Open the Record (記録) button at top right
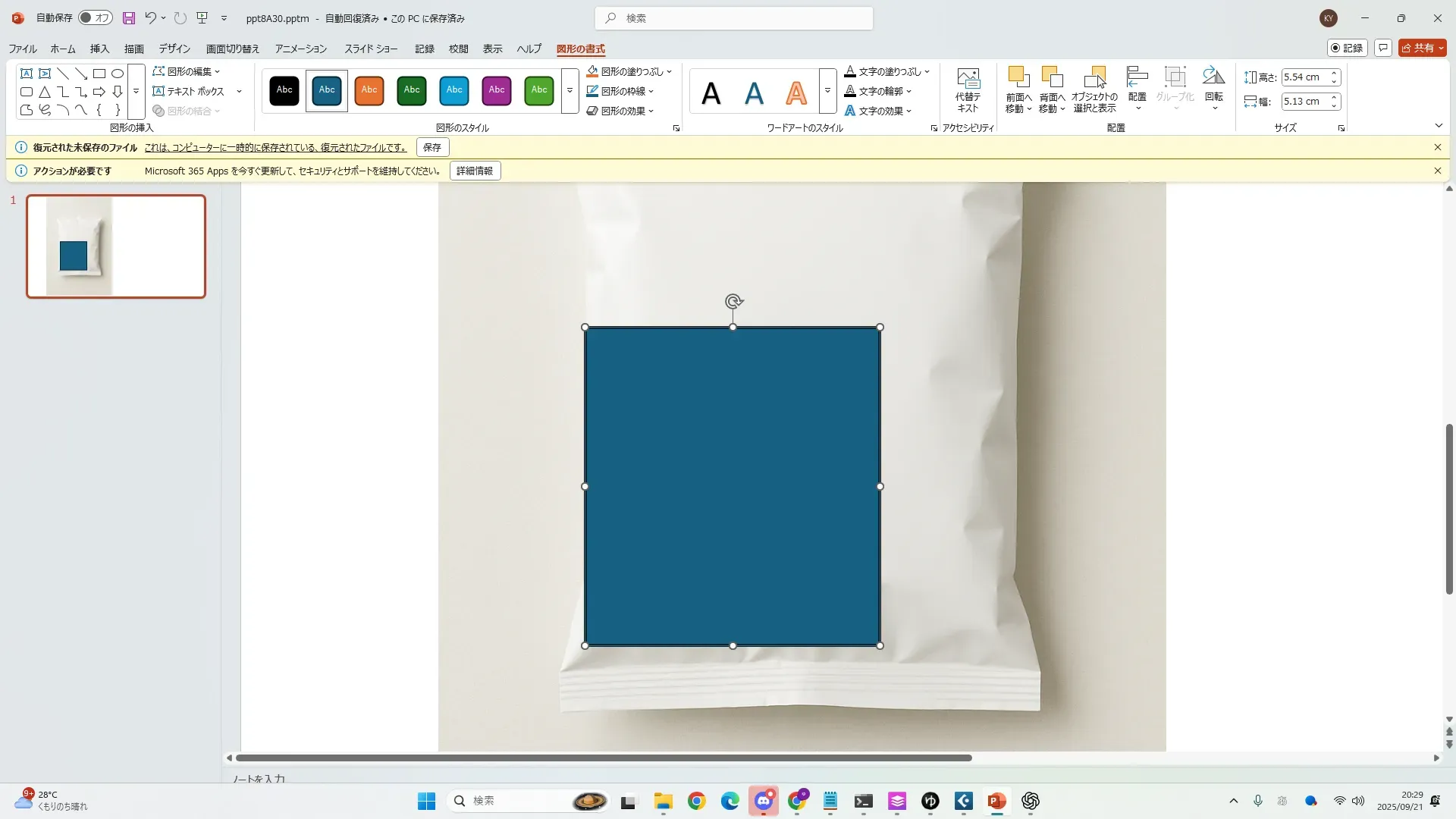Image resolution: width=1456 pixels, height=819 pixels. click(x=1347, y=48)
